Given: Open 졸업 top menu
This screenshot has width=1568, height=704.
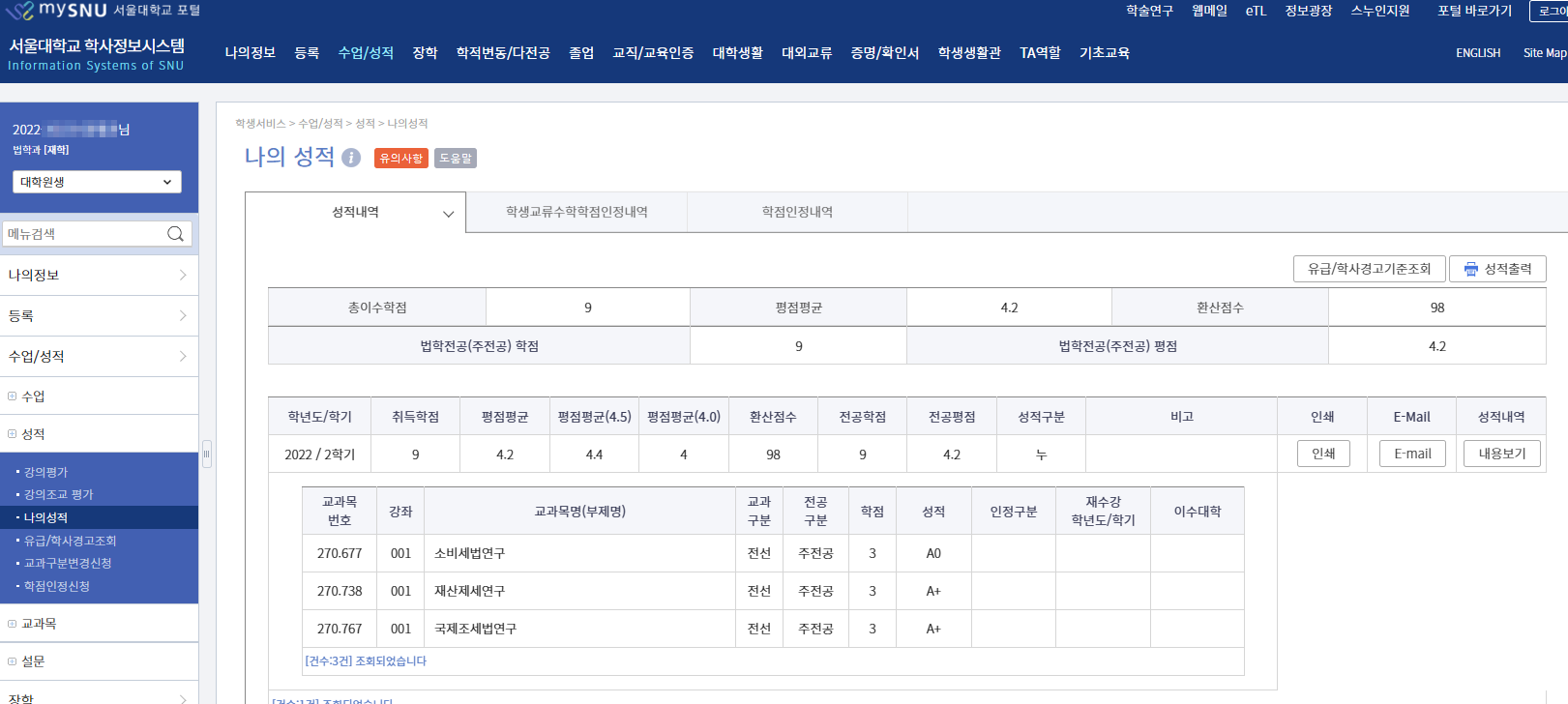Looking at the screenshot, I should [581, 53].
